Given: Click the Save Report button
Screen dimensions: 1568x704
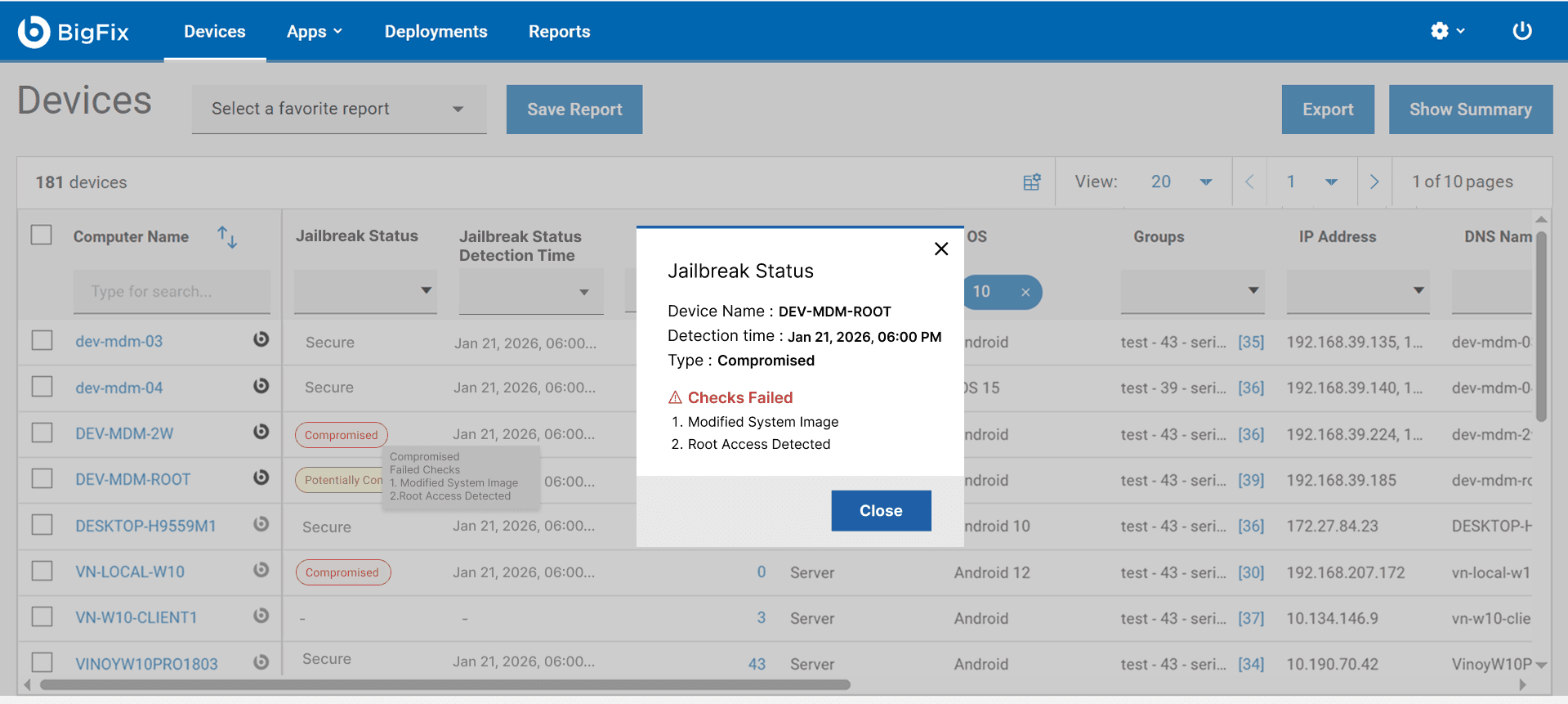Looking at the screenshot, I should 574,110.
